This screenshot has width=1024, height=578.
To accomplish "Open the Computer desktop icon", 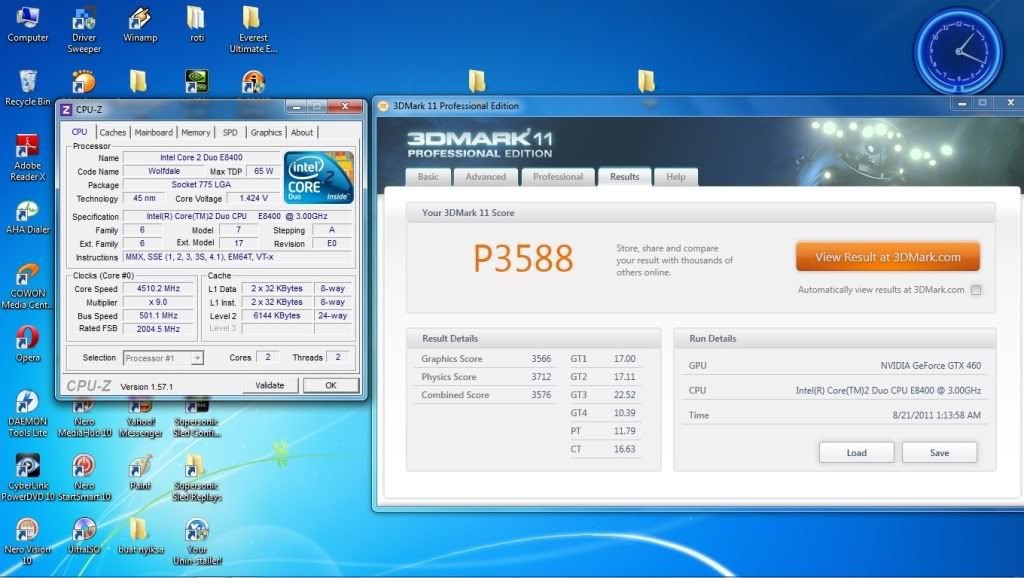I will 27,24.
